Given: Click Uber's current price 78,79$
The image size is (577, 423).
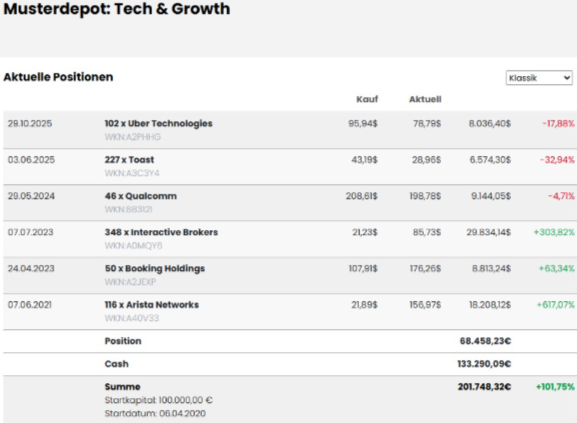Looking at the screenshot, I should tap(427, 123).
